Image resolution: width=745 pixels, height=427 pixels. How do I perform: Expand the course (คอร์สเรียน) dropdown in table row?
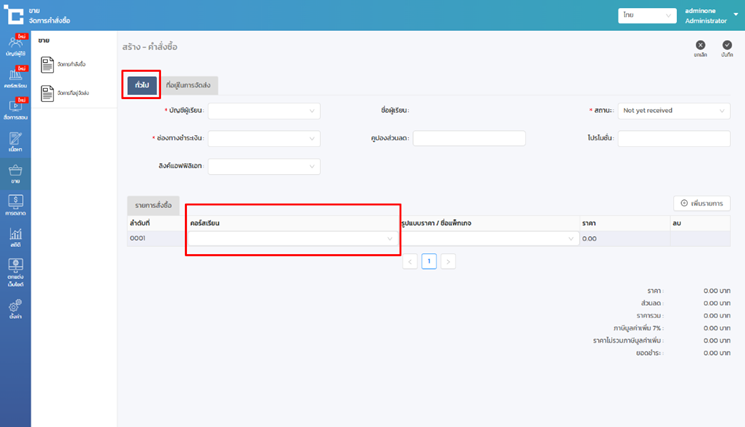pos(292,239)
